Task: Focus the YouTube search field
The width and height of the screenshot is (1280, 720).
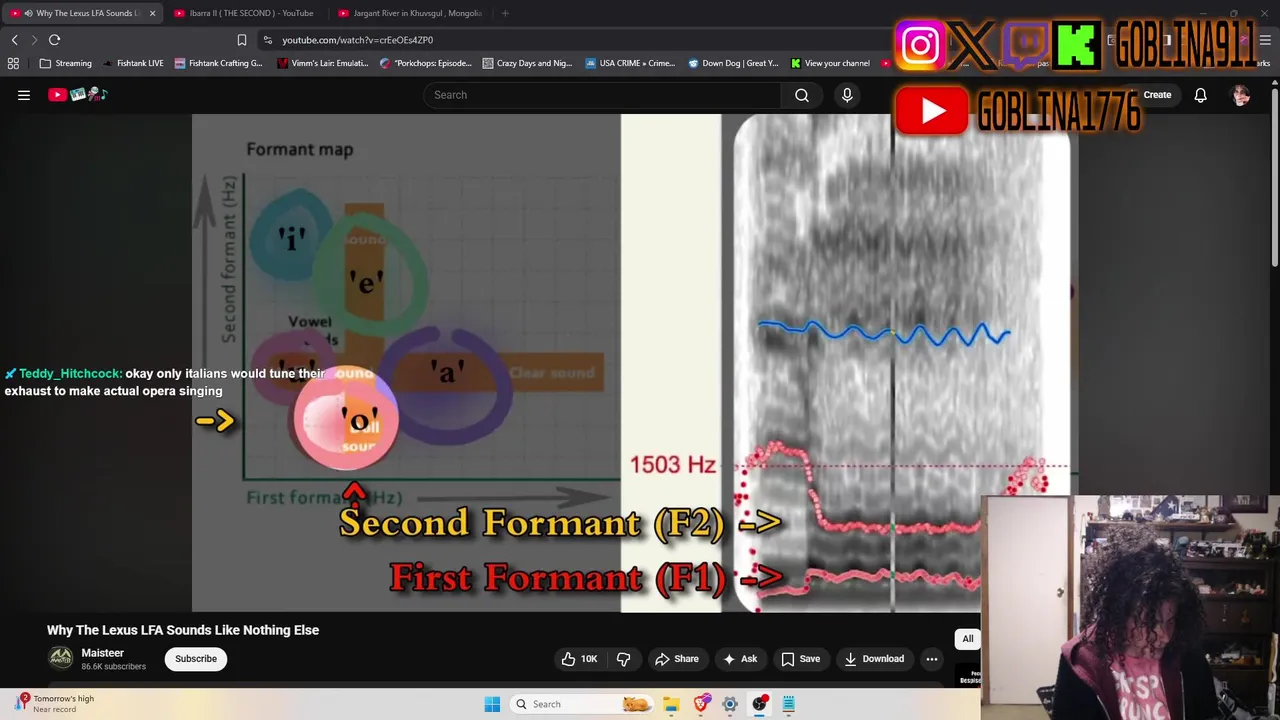Action: click(x=602, y=95)
